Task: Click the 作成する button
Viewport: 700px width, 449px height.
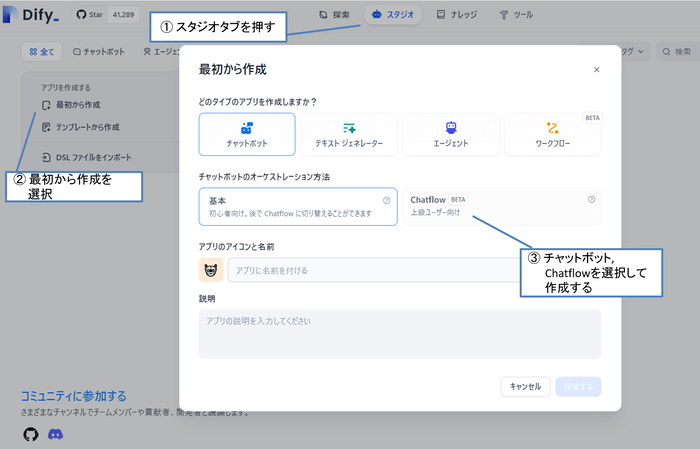Action: coord(578,387)
